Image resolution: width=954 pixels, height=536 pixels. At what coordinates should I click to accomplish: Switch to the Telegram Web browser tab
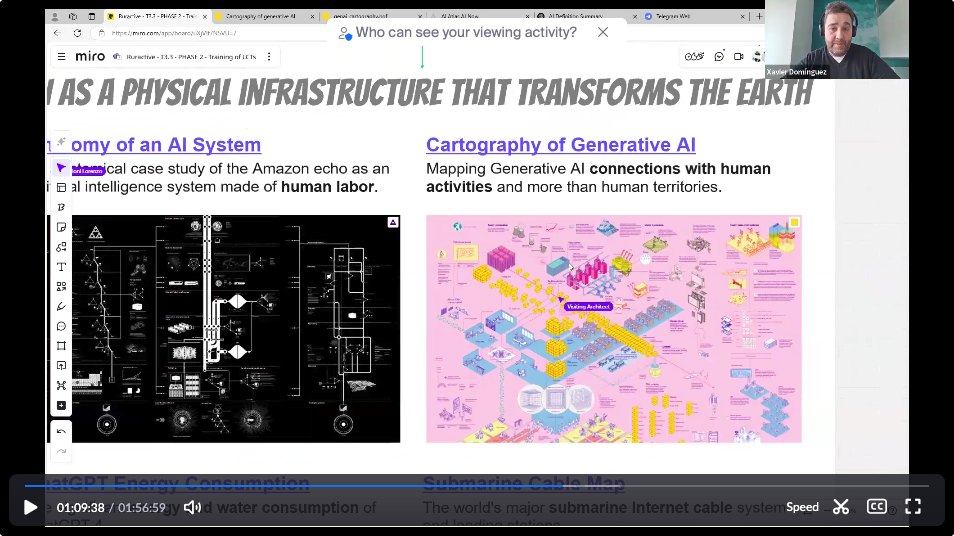point(677,17)
